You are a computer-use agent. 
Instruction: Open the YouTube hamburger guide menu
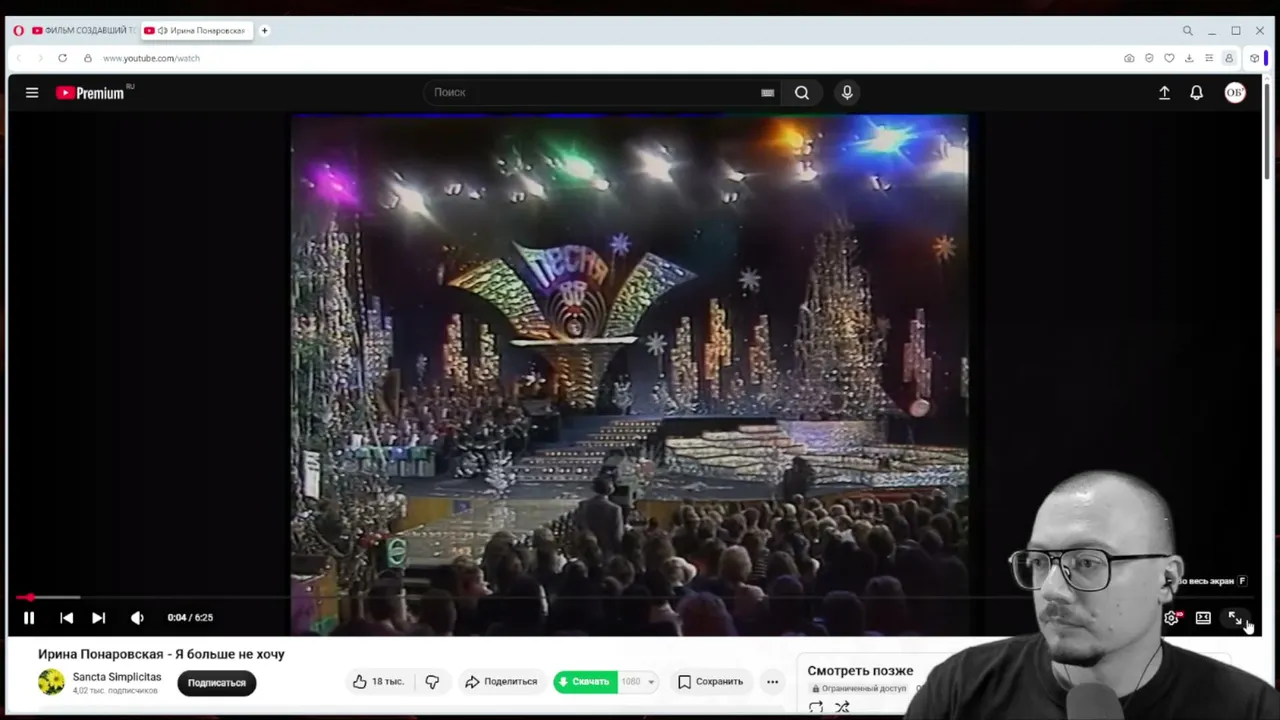[x=32, y=93]
